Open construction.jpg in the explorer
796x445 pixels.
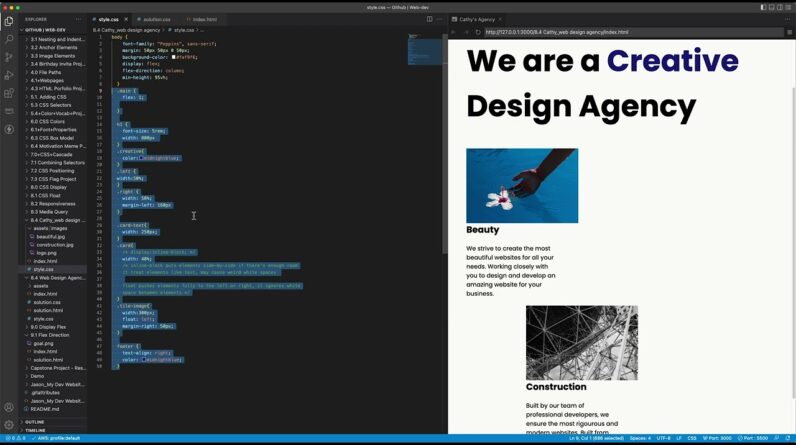55,245
